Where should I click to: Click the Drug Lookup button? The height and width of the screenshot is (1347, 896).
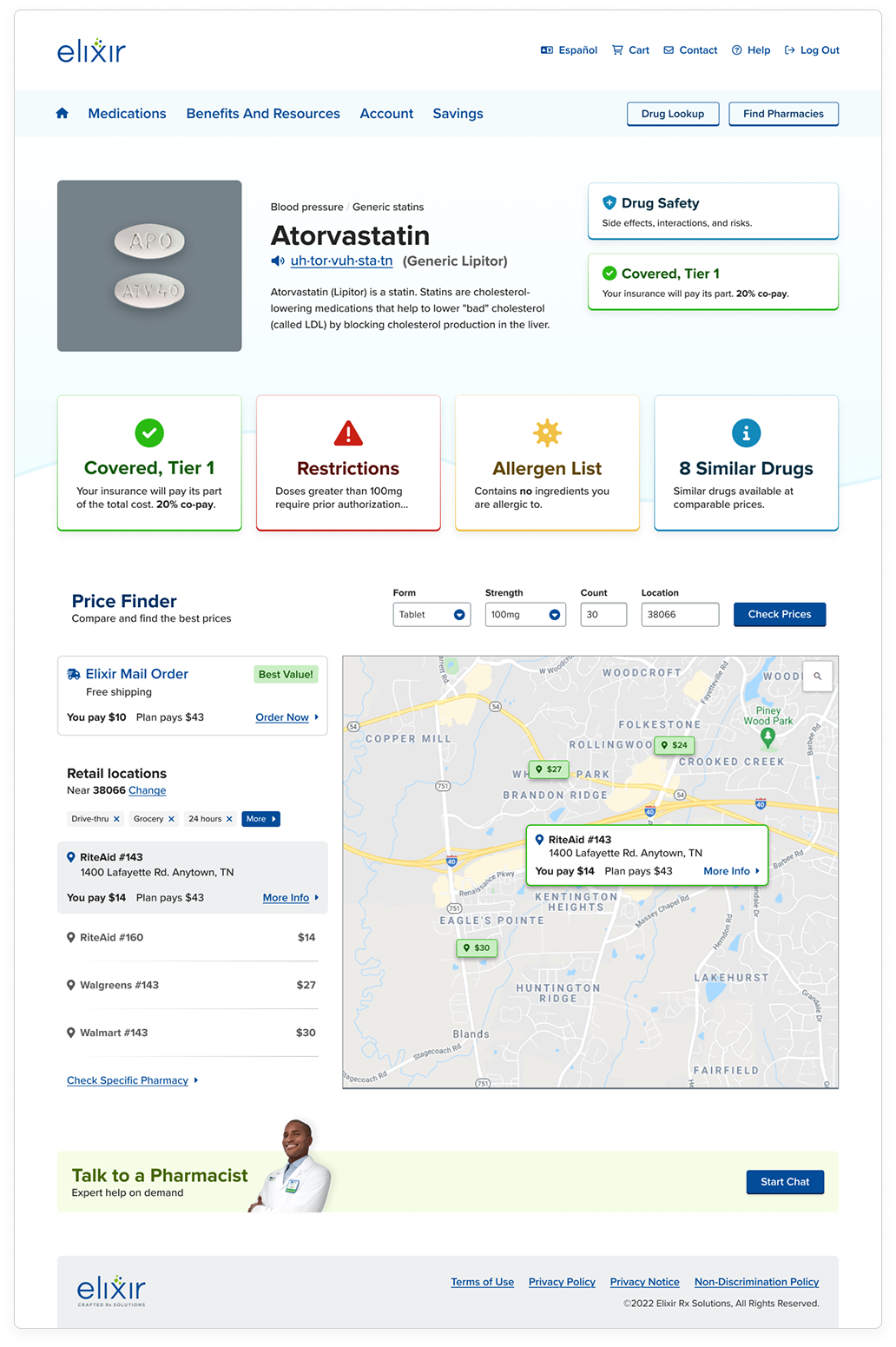[673, 114]
